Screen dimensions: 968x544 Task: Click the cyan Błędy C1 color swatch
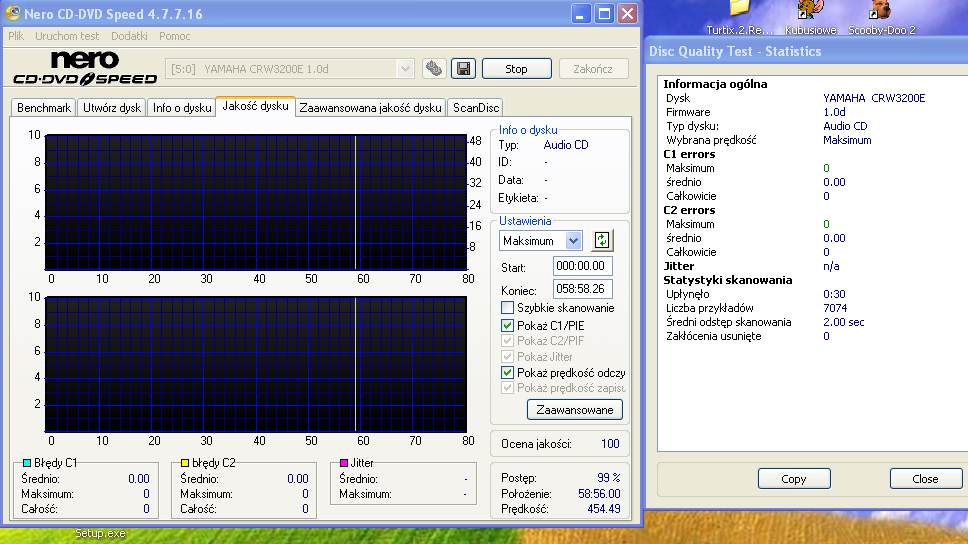click(x=26, y=464)
